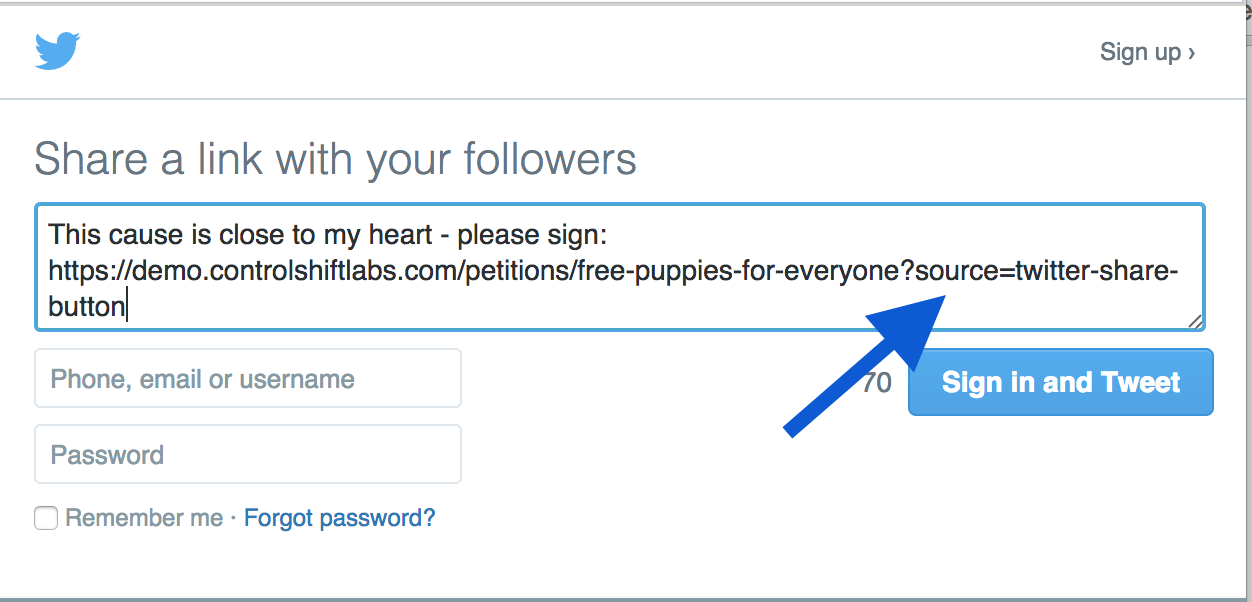The width and height of the screenshot is (1252, 602).
Task: Click the chevron after Sign up
Action: [1191, 53]
